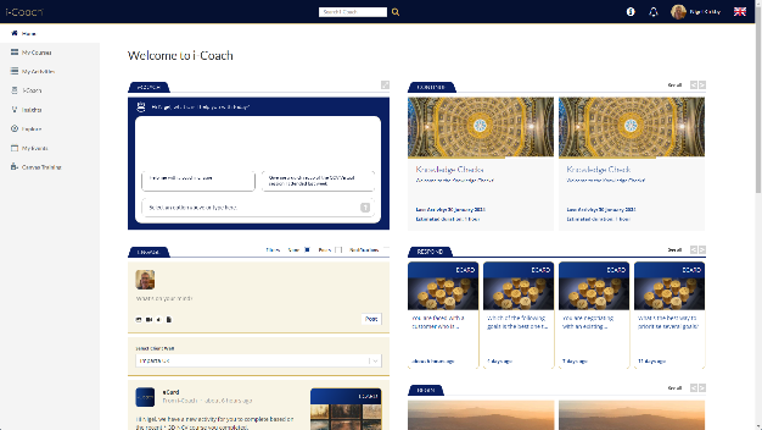
Task: Expand the i-Coach chat panel
Action: click(x=385, y=86)
